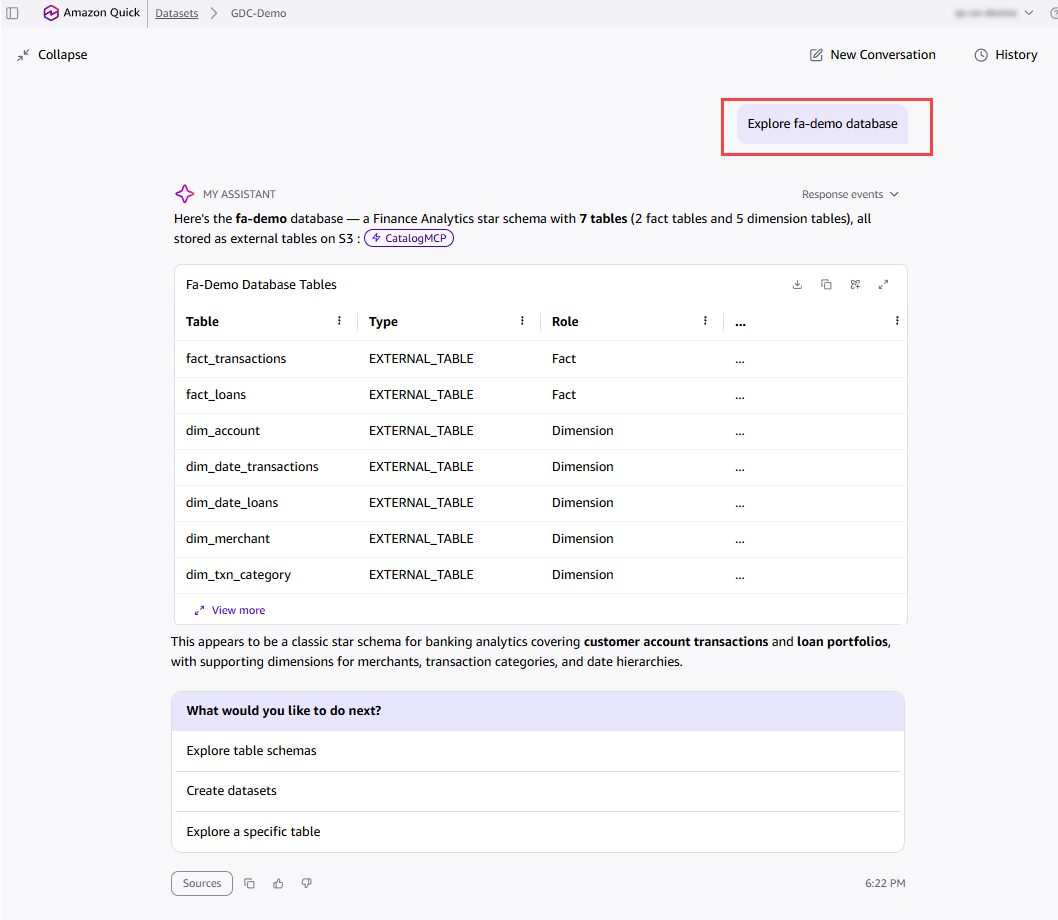This screenshot has width=1058, height=920.
Task: Copy the Fa-Demo Database Tables
Action: (x=826, y=285)
